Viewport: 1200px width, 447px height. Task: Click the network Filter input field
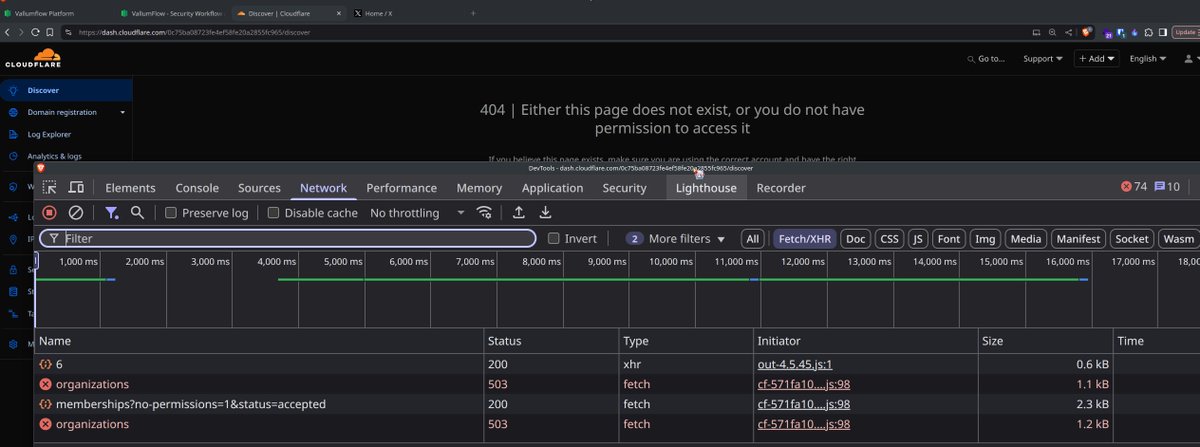pos(288,239)
